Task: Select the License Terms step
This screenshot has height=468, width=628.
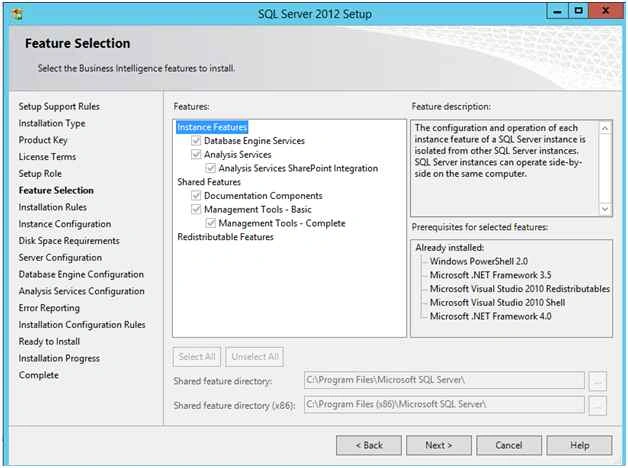Action: 47,157
